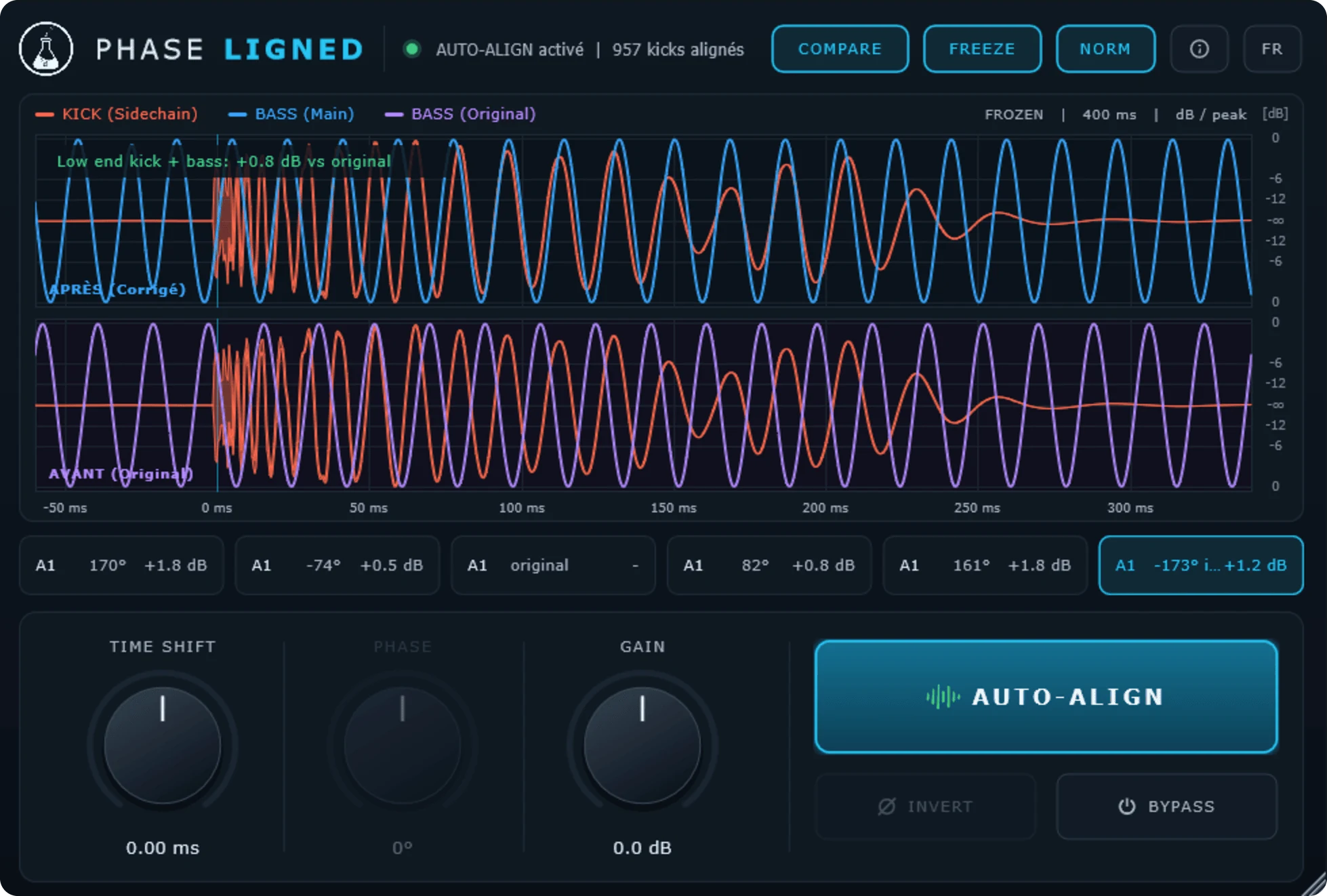
Task: Click the 0 ms time axis marker
Action: 217,508
